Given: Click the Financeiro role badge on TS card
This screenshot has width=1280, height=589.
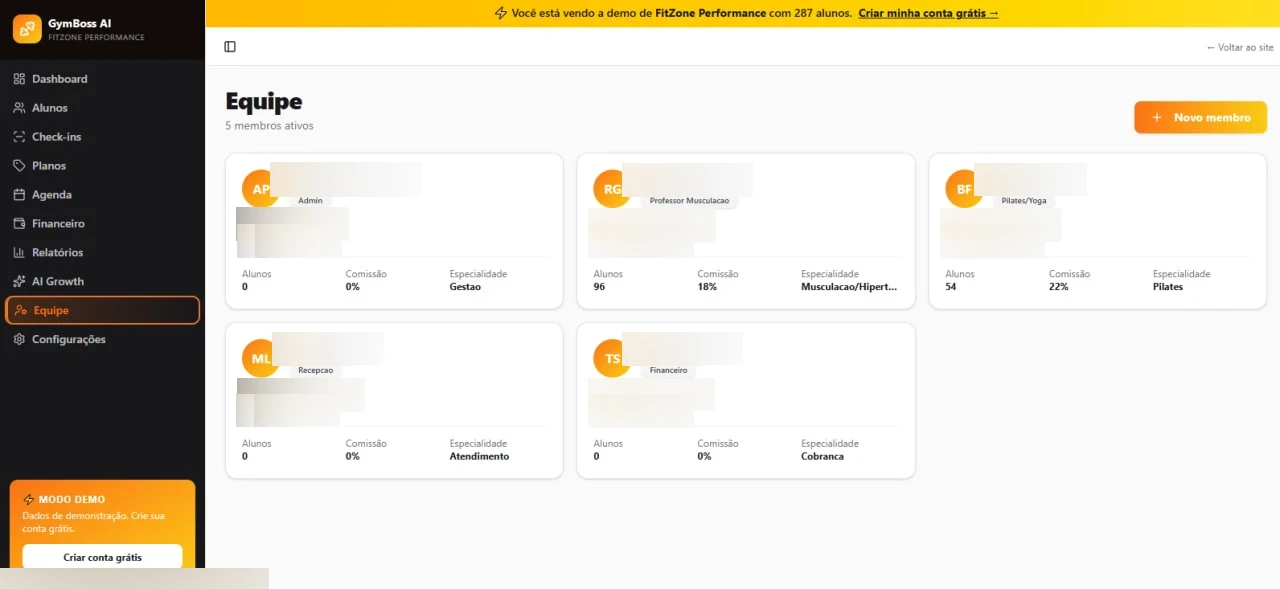Looking at the screenshot, I should tap(669, 371).
